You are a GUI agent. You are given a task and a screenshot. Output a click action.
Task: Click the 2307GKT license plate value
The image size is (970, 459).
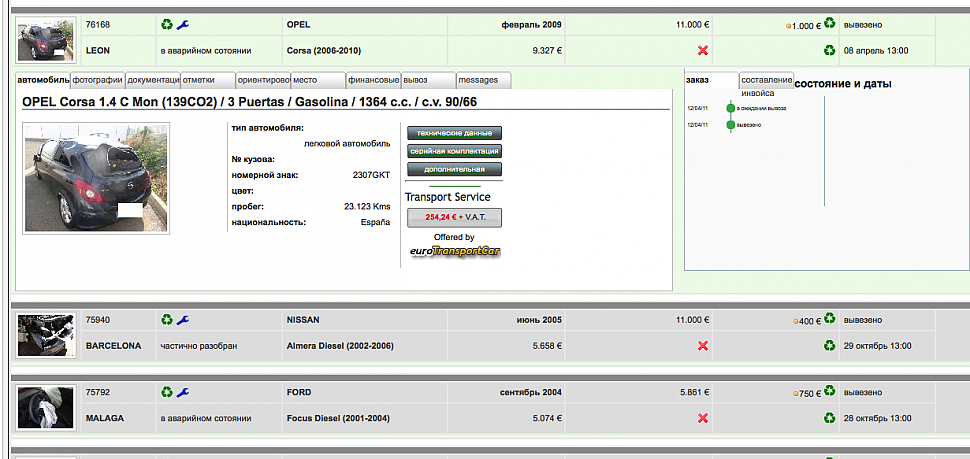(x=371, y=175)
